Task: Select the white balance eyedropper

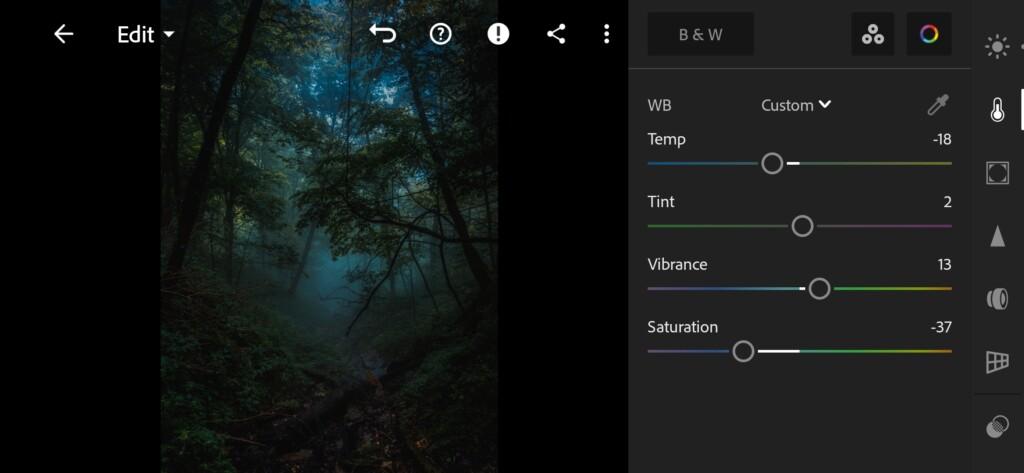Action: pos(938,105)
